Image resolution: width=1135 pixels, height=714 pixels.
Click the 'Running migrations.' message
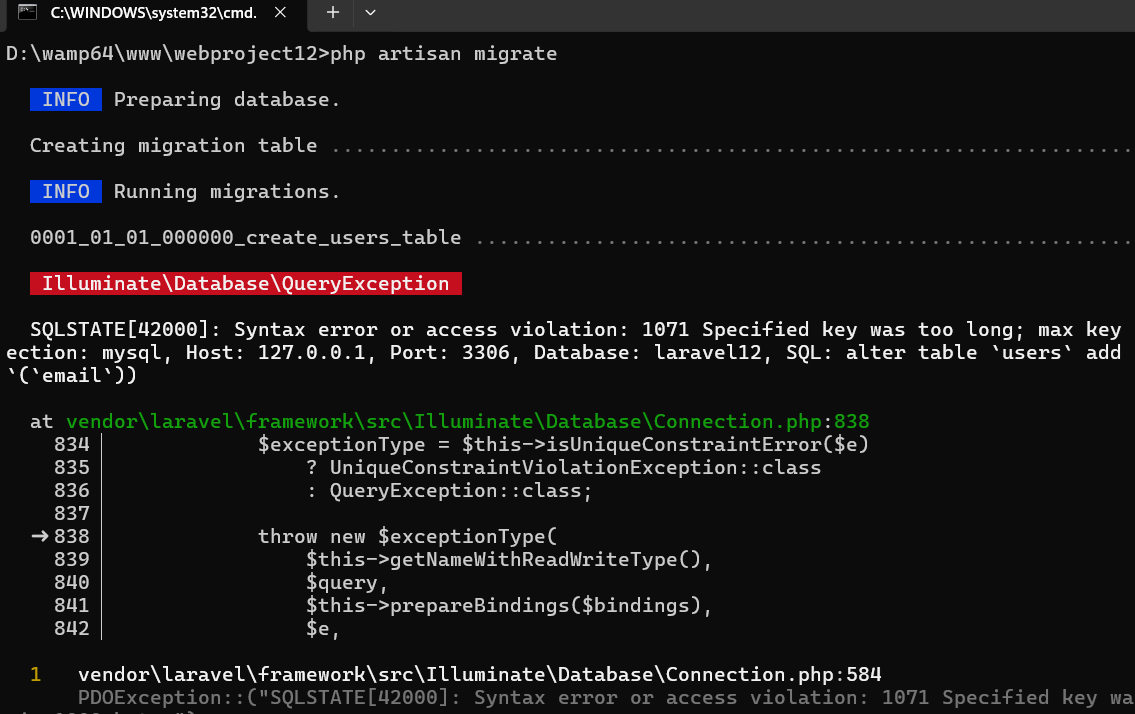tap(227, 191)
